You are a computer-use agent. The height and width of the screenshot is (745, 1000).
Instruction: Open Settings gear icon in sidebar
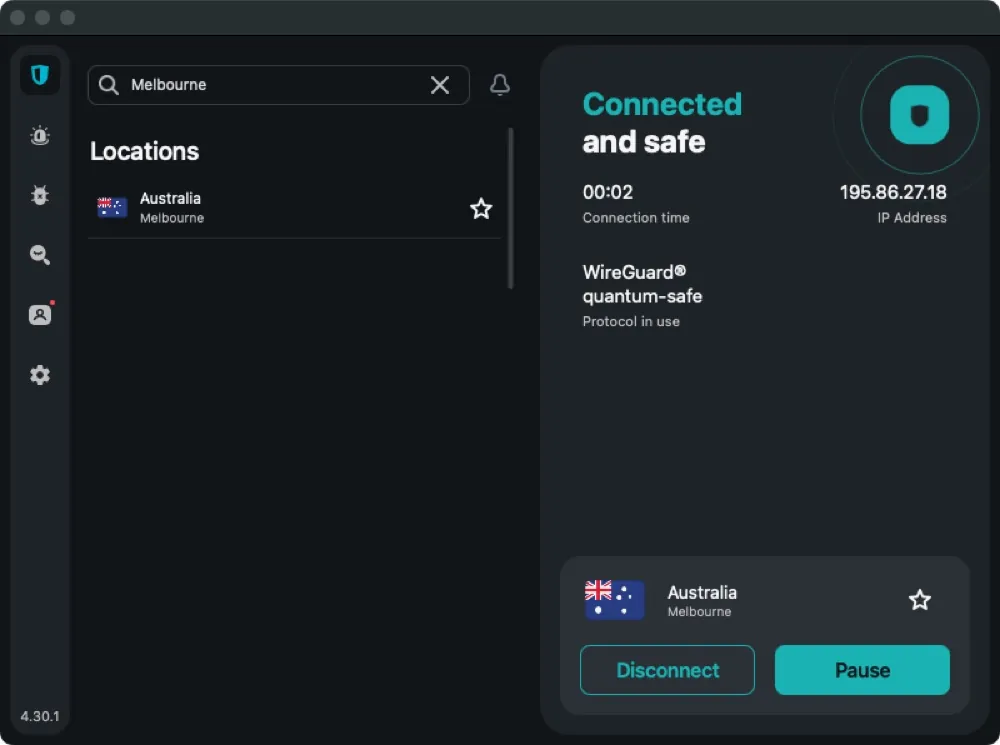coord(40,374)
